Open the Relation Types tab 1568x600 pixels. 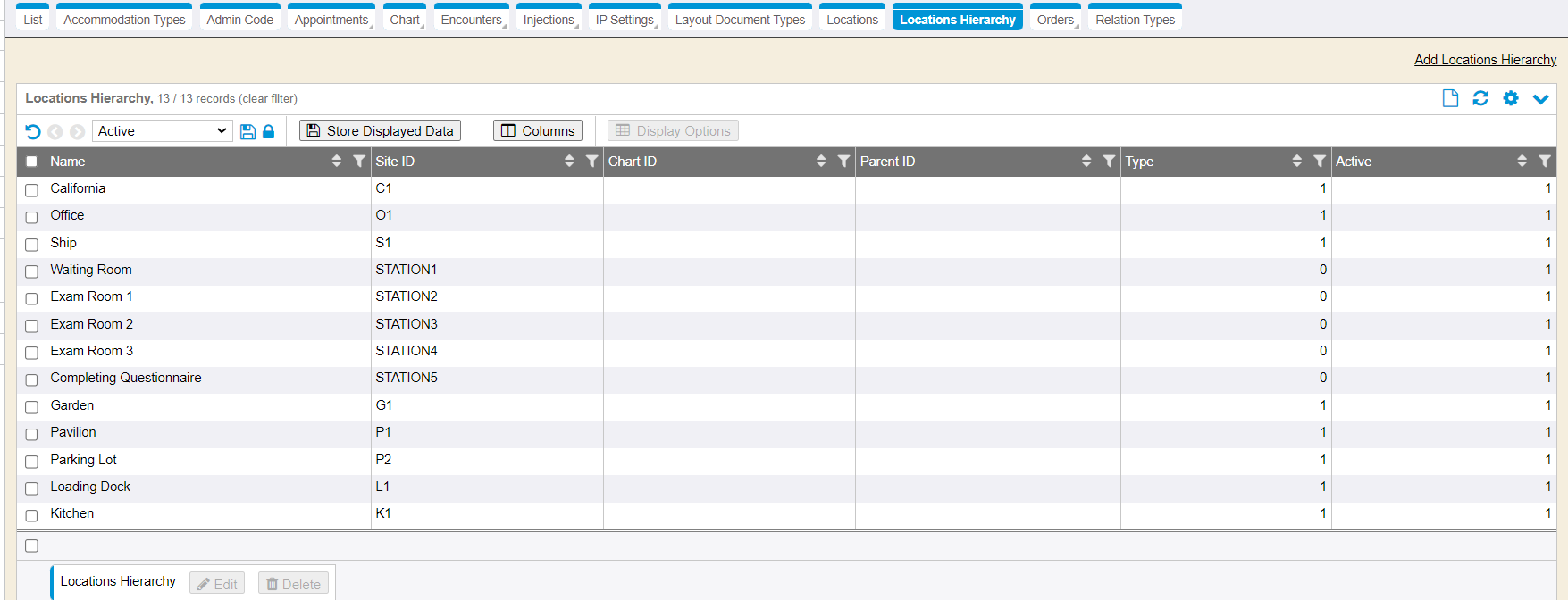coord(1135,20)
